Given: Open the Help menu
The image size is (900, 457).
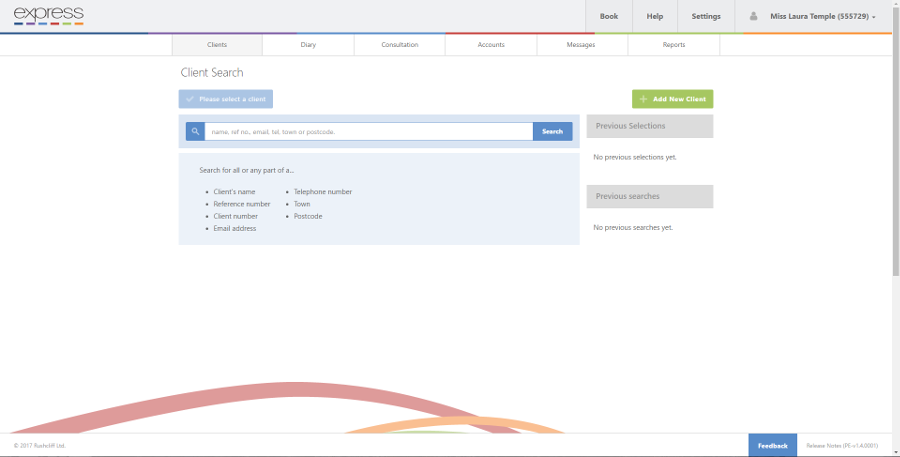Looking at the screenshot, I should [655, 16].
